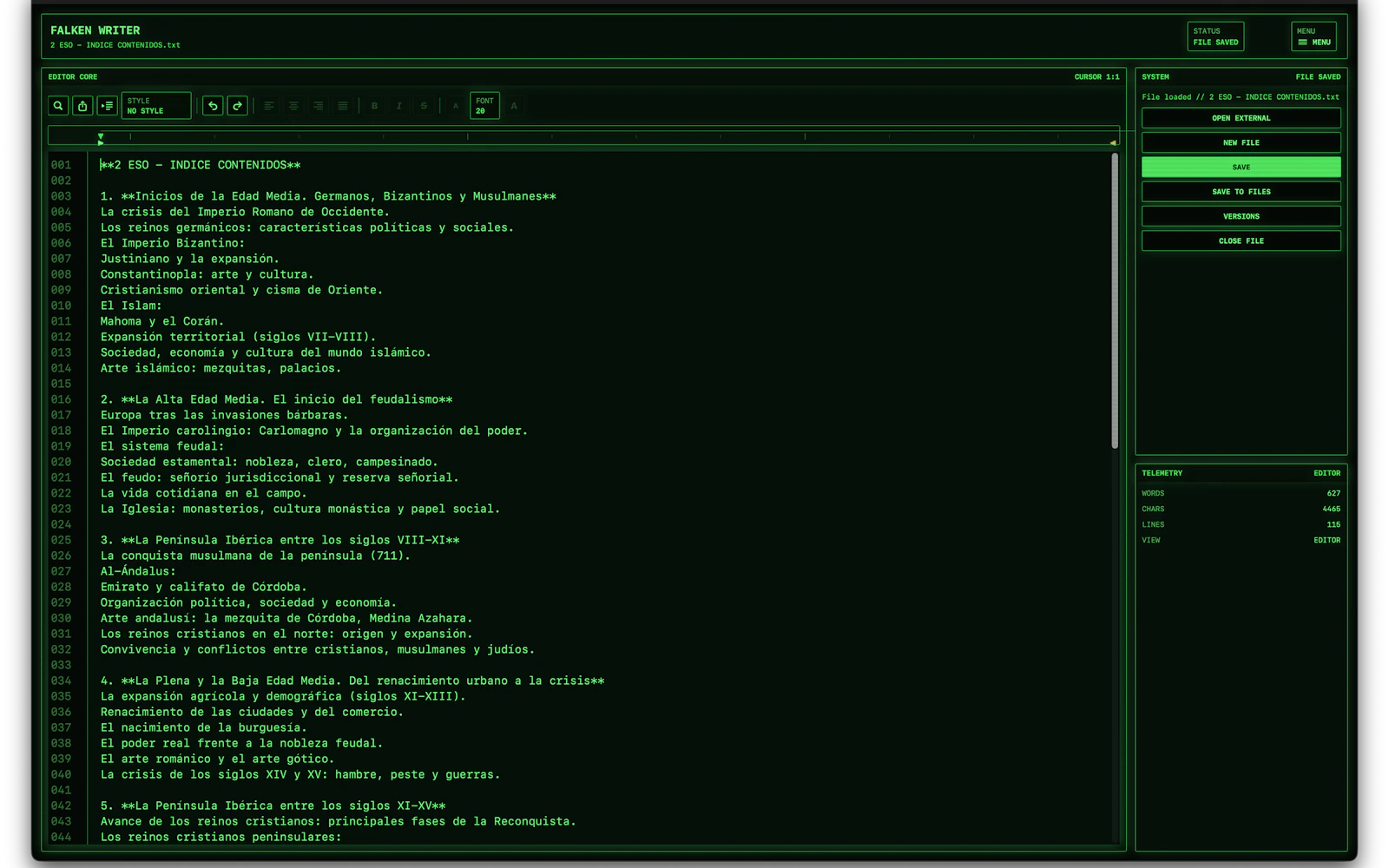This screenshot has height=868, width=1389.
Task: Open the STYLE NO STYLE dropdown
Action: (156, 106)
